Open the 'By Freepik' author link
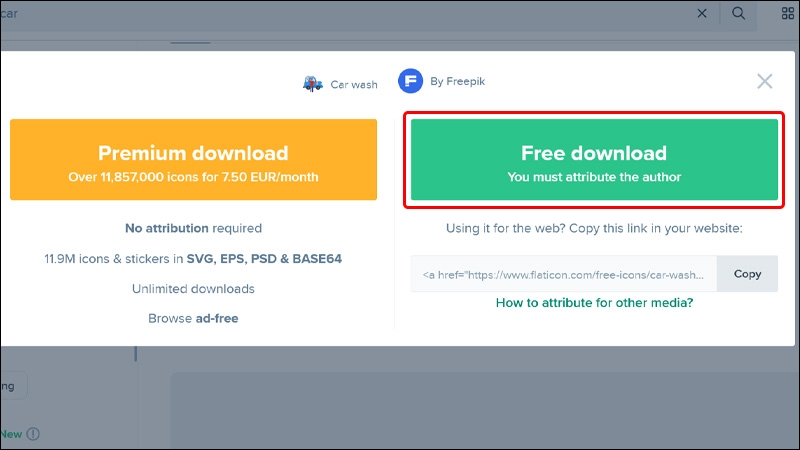This screenshot has width=800, height=450. [457, 82]
